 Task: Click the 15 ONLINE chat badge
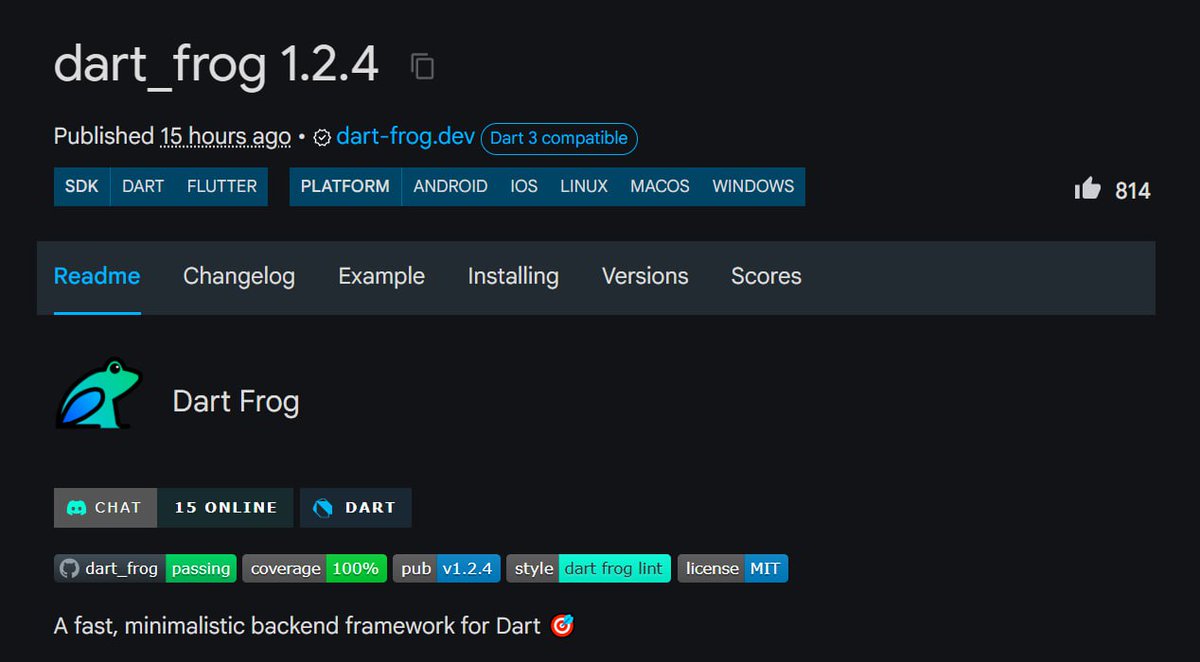tap(226, 507)
